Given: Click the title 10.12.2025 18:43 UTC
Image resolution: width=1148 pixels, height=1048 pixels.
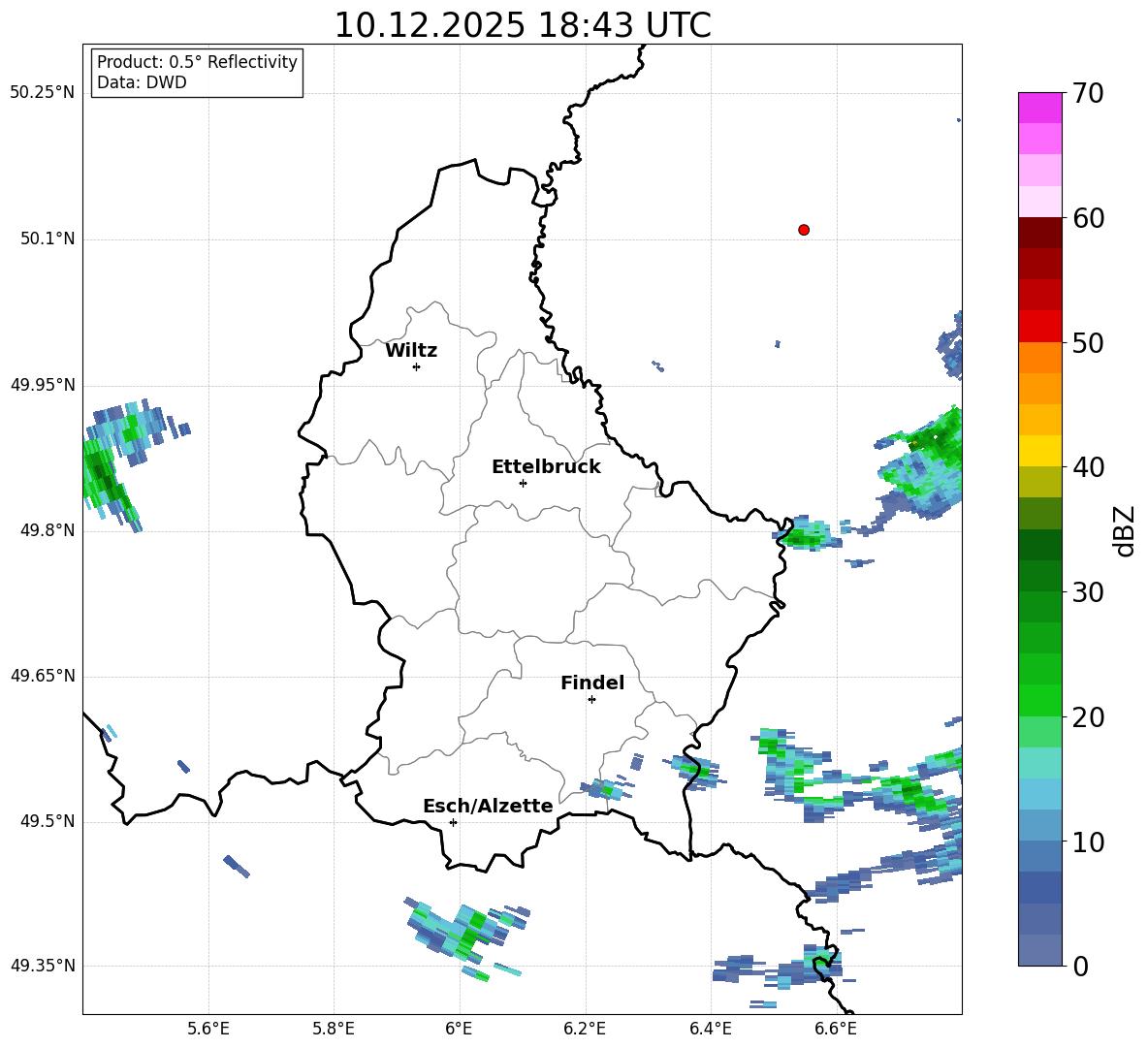Looking at the screenshot, I should coord(523,25).
